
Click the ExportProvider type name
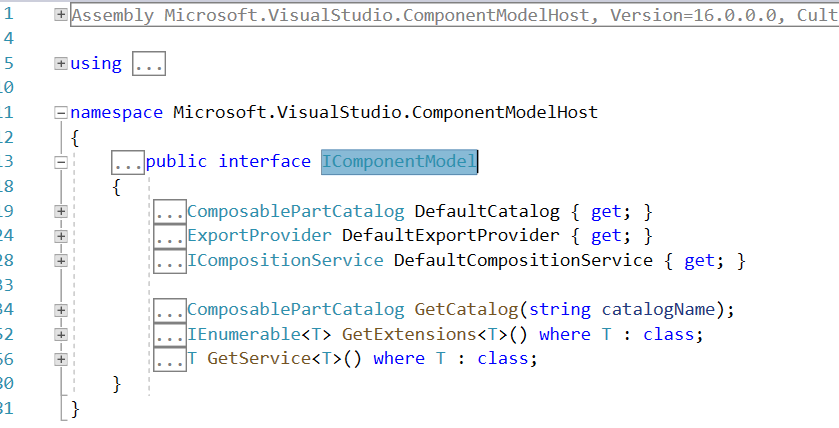point(260,236)
